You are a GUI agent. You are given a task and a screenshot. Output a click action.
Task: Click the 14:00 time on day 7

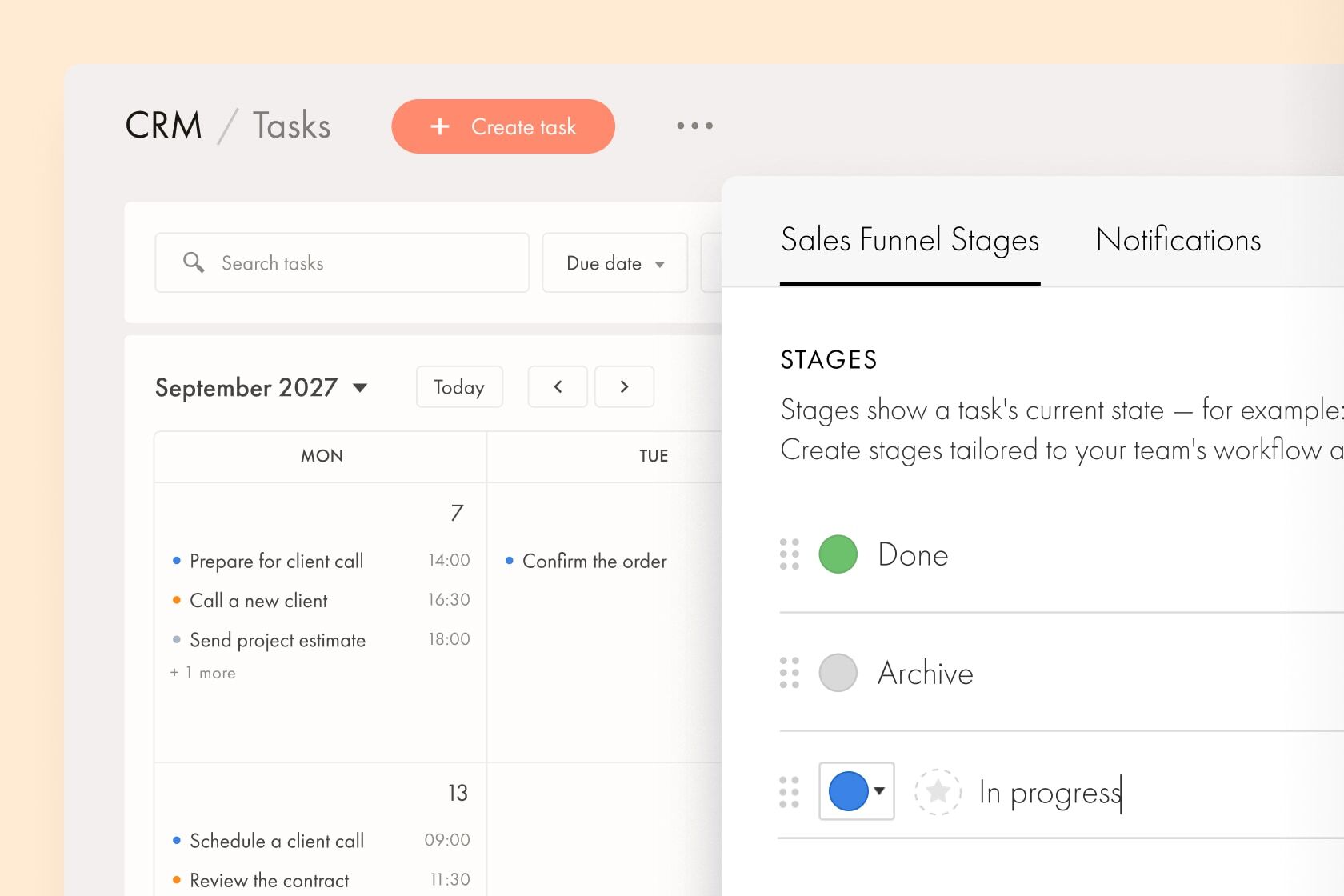click(449, 560)
